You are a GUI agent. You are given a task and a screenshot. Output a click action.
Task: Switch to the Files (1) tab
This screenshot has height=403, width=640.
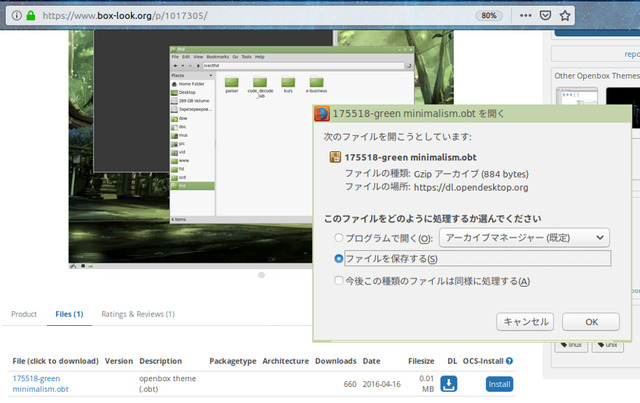(69, 314)
